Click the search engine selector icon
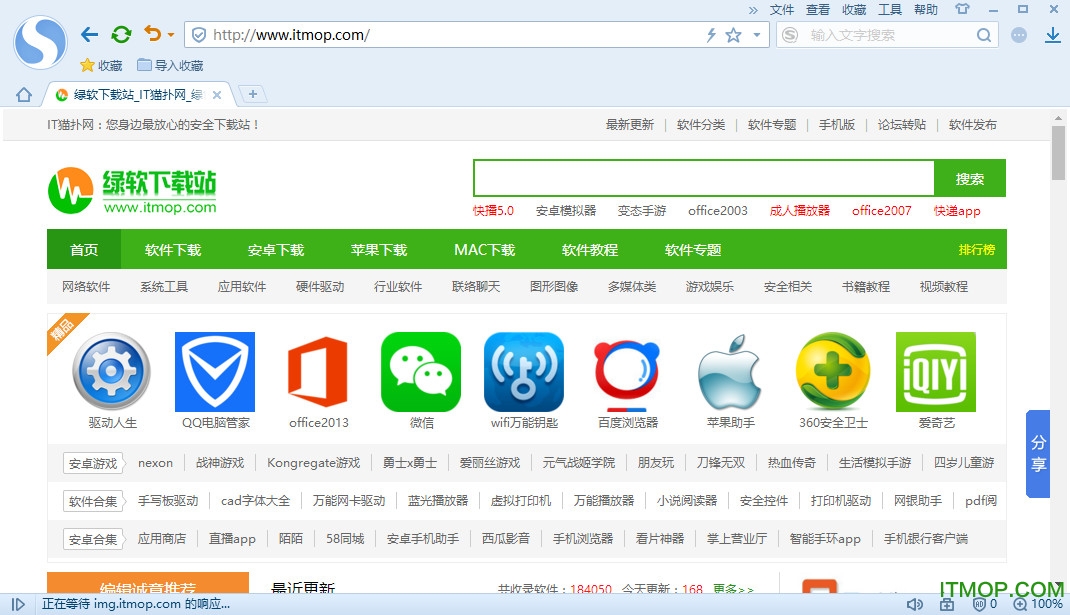 point(790,35)
